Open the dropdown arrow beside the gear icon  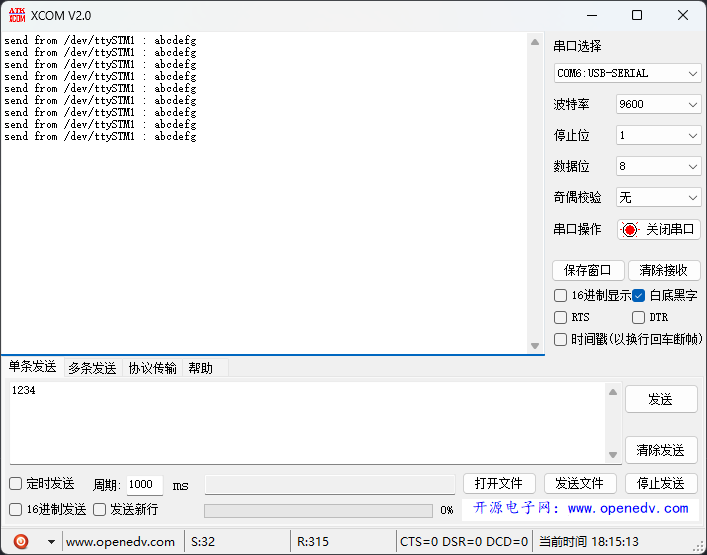tap(51, 542)
